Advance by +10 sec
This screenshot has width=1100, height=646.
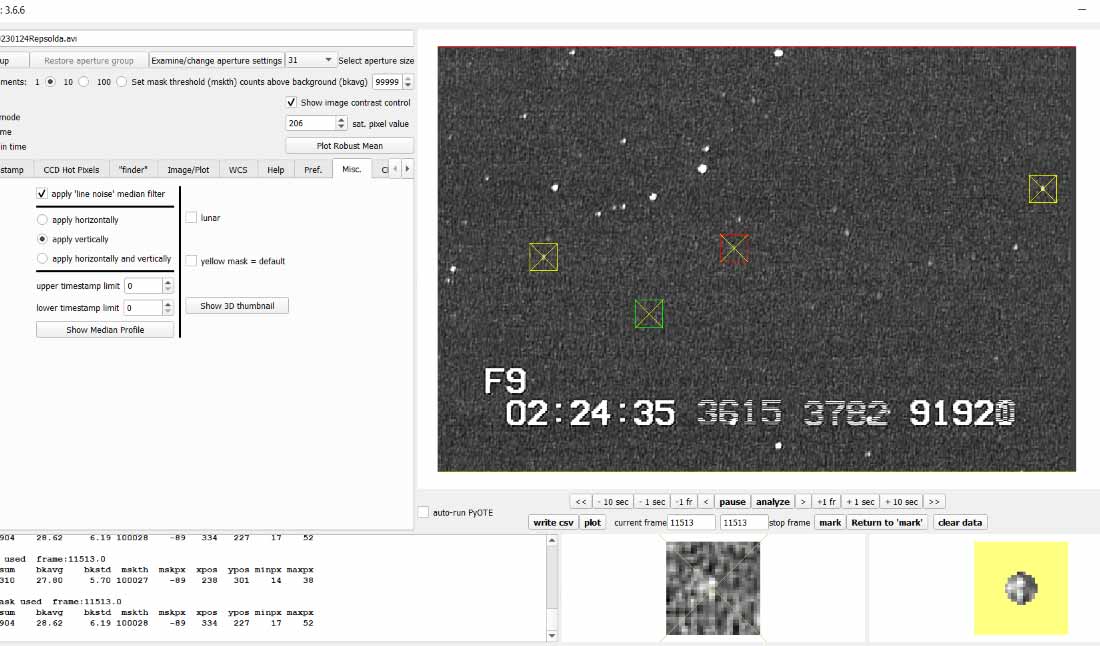coord(901,502)
